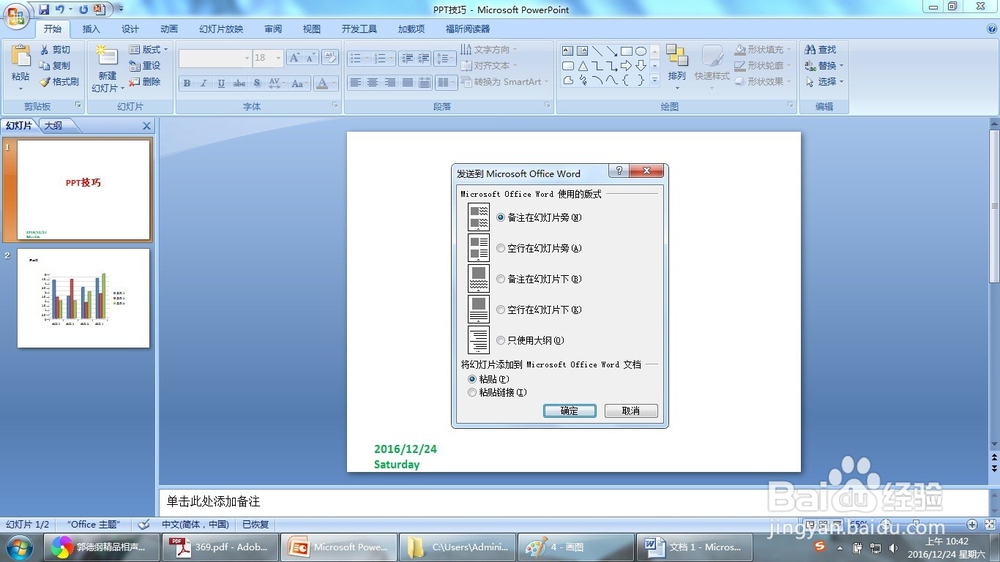The image size is (1000, 562).
Task: Open the font size 18 dropdown
Action: coord(278,58)
